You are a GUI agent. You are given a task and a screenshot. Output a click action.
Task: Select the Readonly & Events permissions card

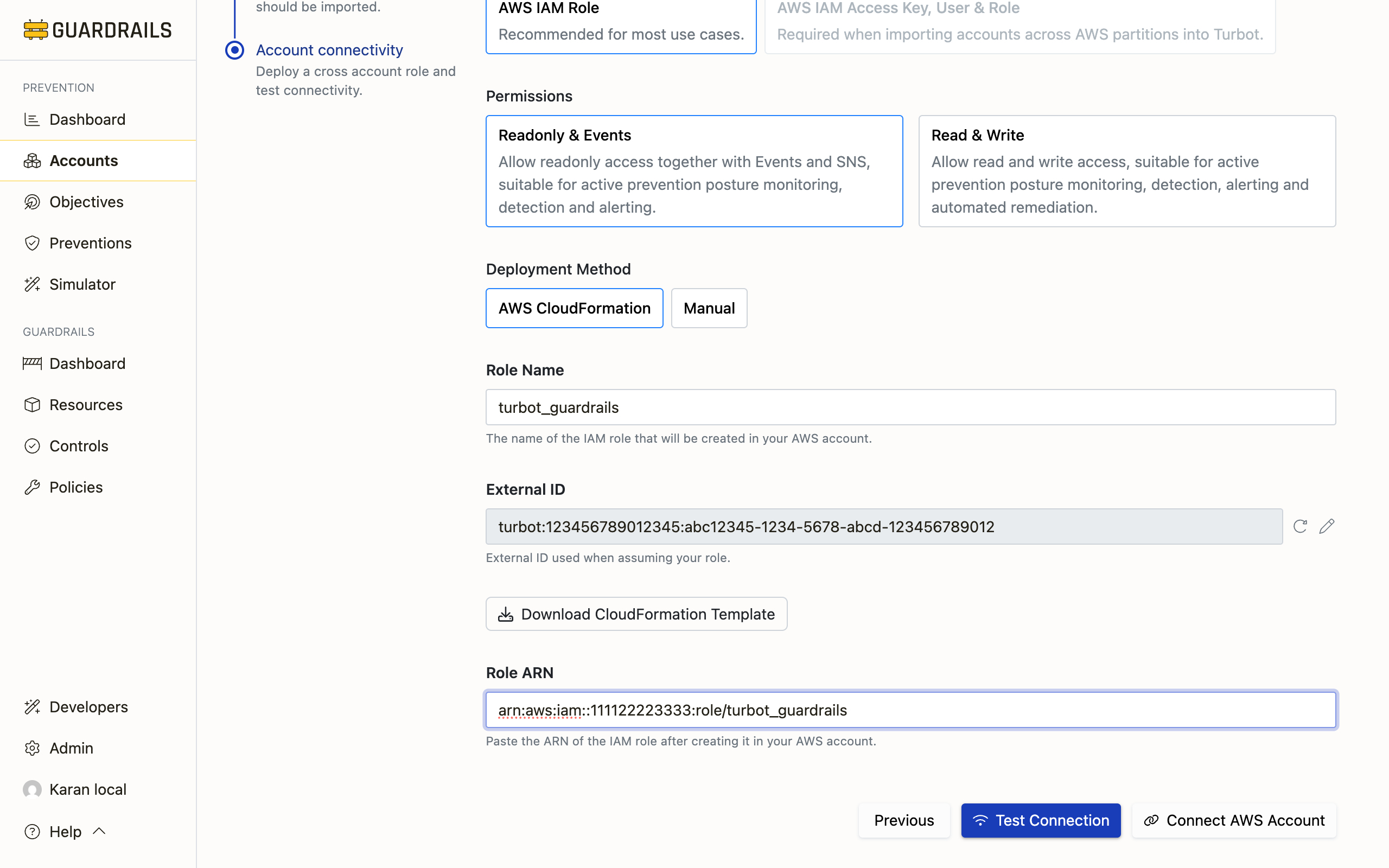point(694,171)
